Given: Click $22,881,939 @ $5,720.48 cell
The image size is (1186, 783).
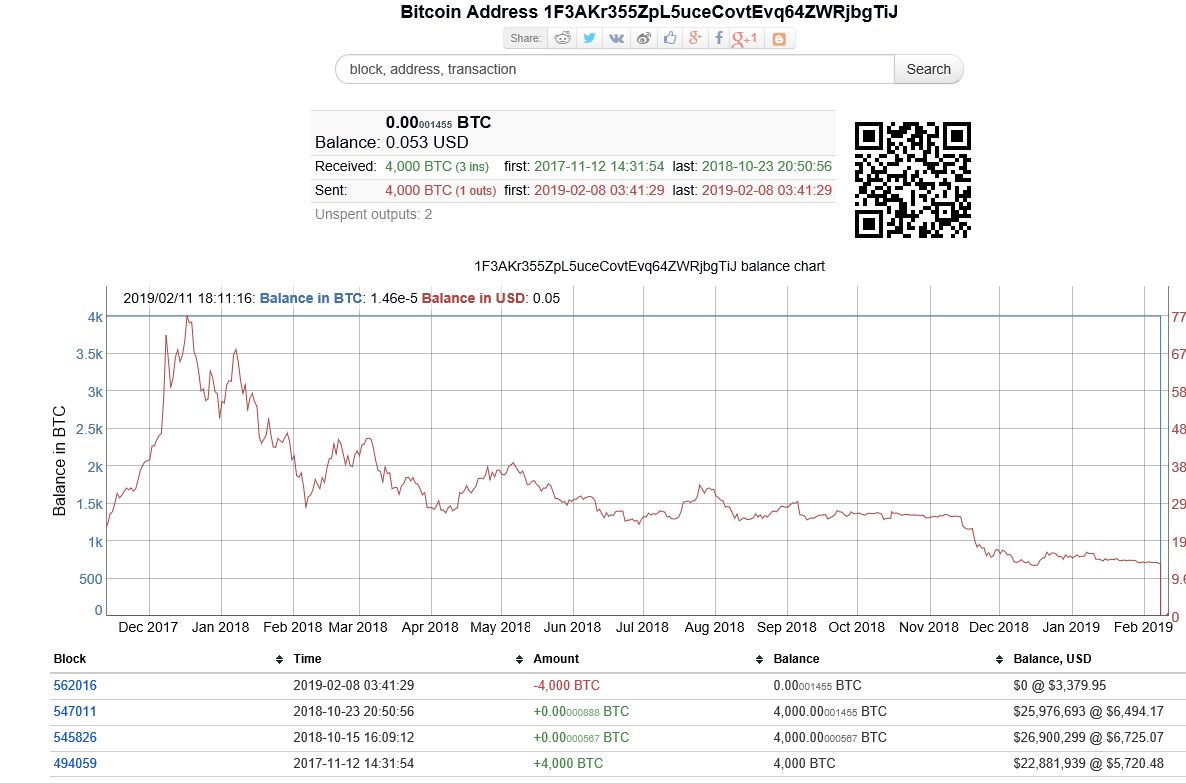Looking at the screenshot, I should [1088, 763].
